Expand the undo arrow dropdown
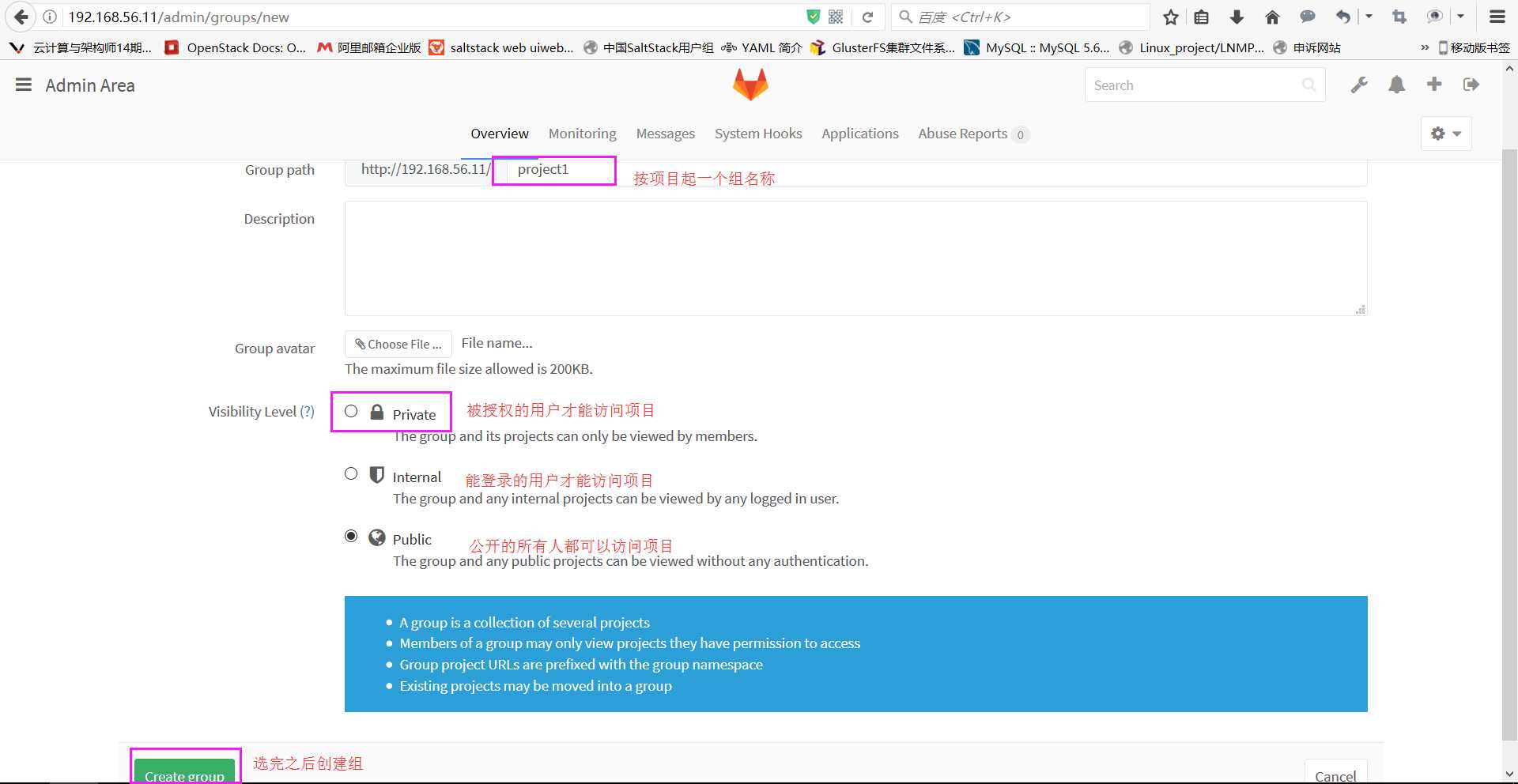 pyautogui.click(x=1369, y=17)
